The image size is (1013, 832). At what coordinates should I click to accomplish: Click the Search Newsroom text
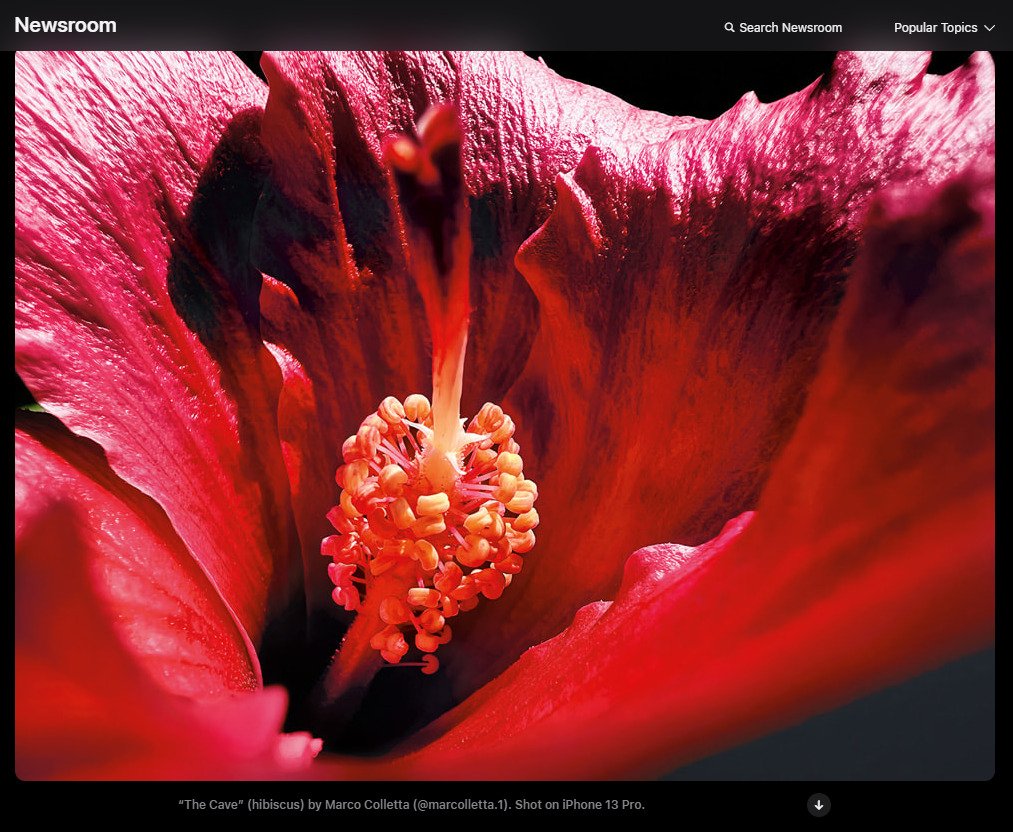pyautogui.click(x=790, y=28)
